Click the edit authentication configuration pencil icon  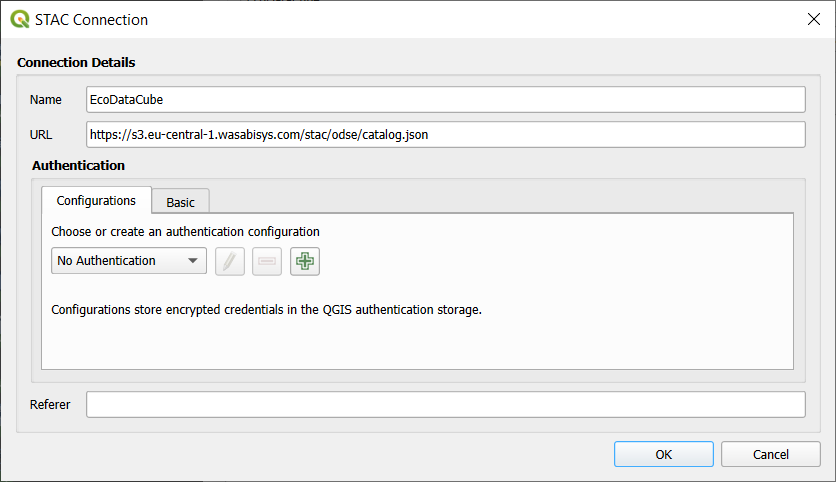tap(230, 262)
